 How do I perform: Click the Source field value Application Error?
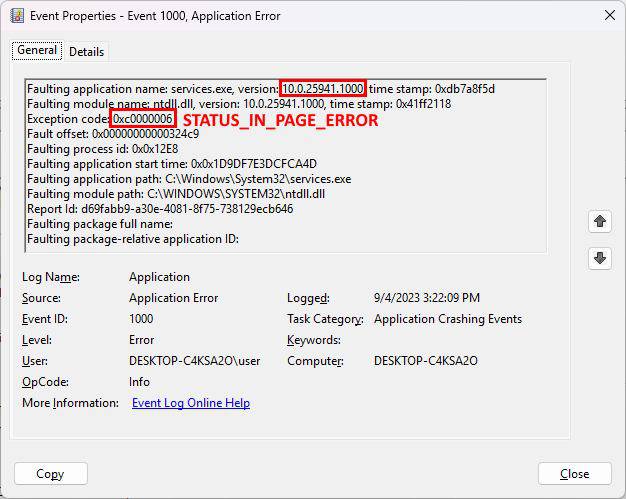173,298
